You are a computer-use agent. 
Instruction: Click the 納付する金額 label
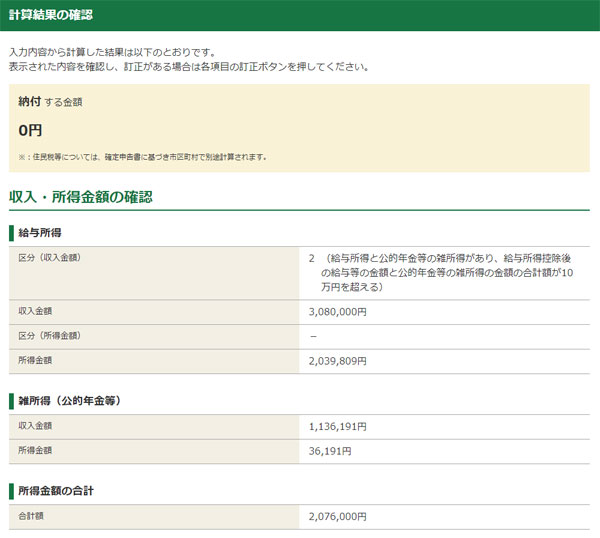click(x=50, y=102)
